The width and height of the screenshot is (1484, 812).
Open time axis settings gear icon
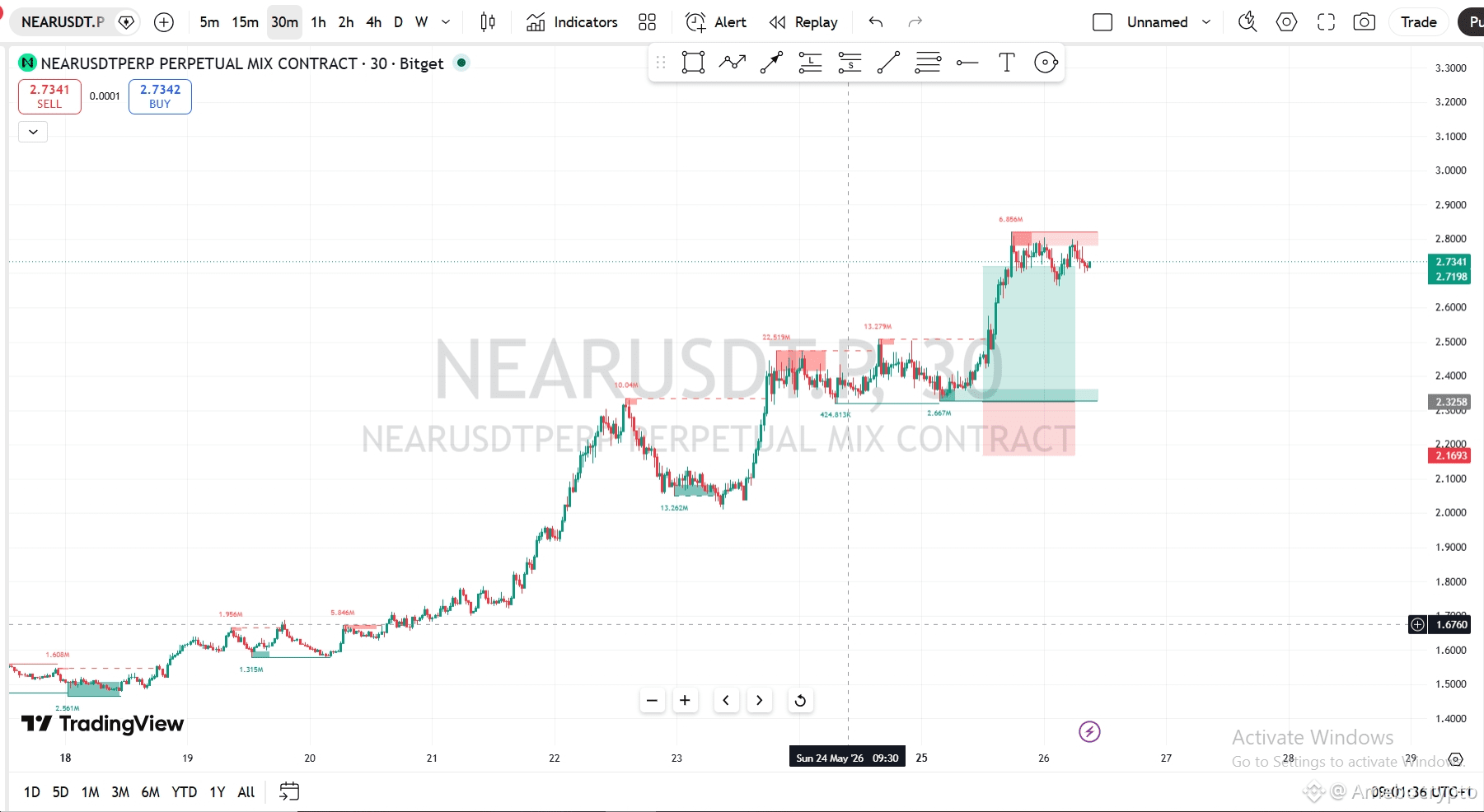click(1456, 758)
